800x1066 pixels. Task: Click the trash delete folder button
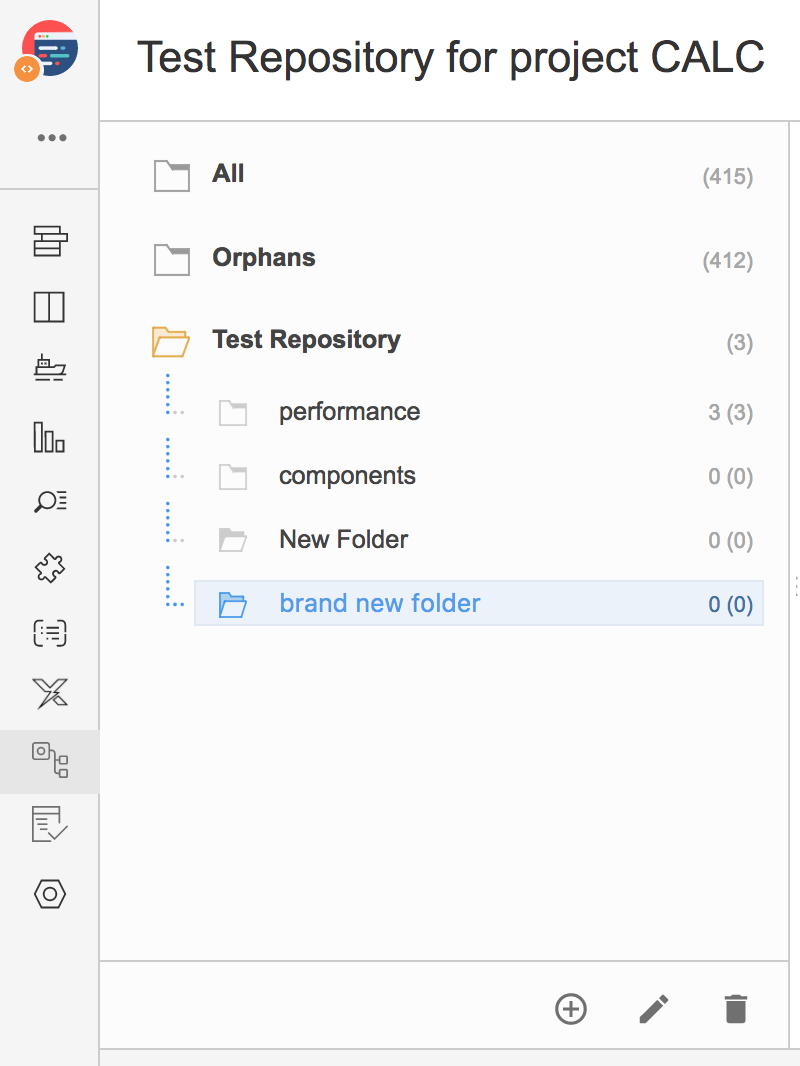(736, 1009)
